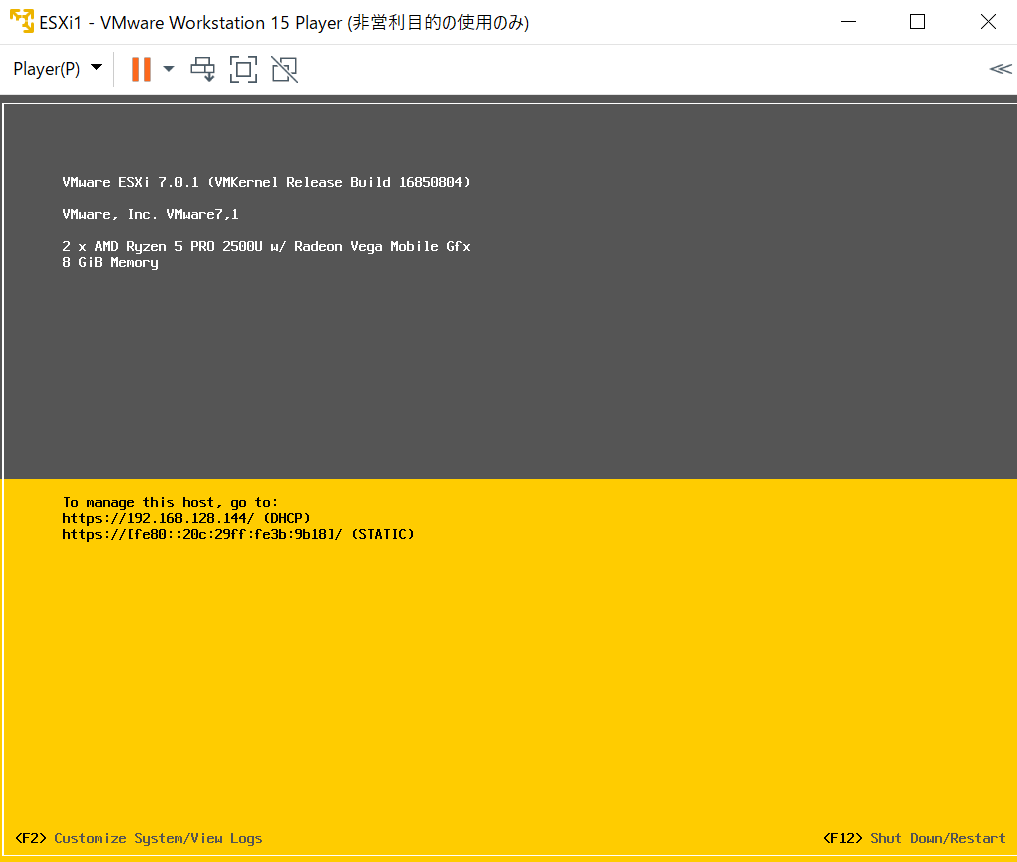Click the IPv6 fe80 (STATIC) address text
Viewport: 1017px width, 862px height.
pos(238,534)
